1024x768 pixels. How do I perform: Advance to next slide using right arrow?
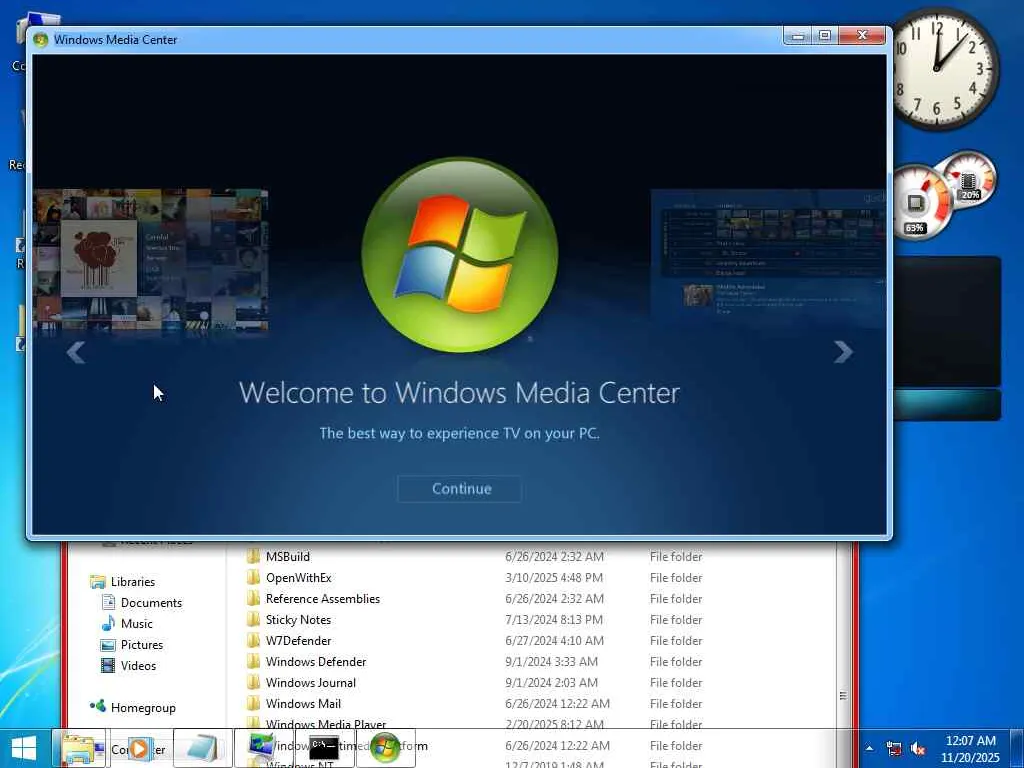click(843, 352)
